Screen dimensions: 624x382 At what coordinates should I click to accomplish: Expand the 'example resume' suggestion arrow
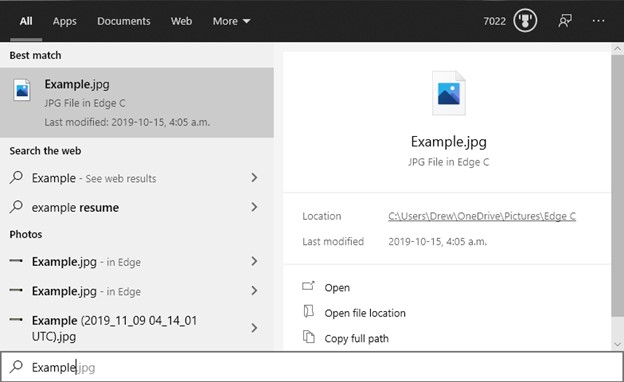[x=254, y=207]
